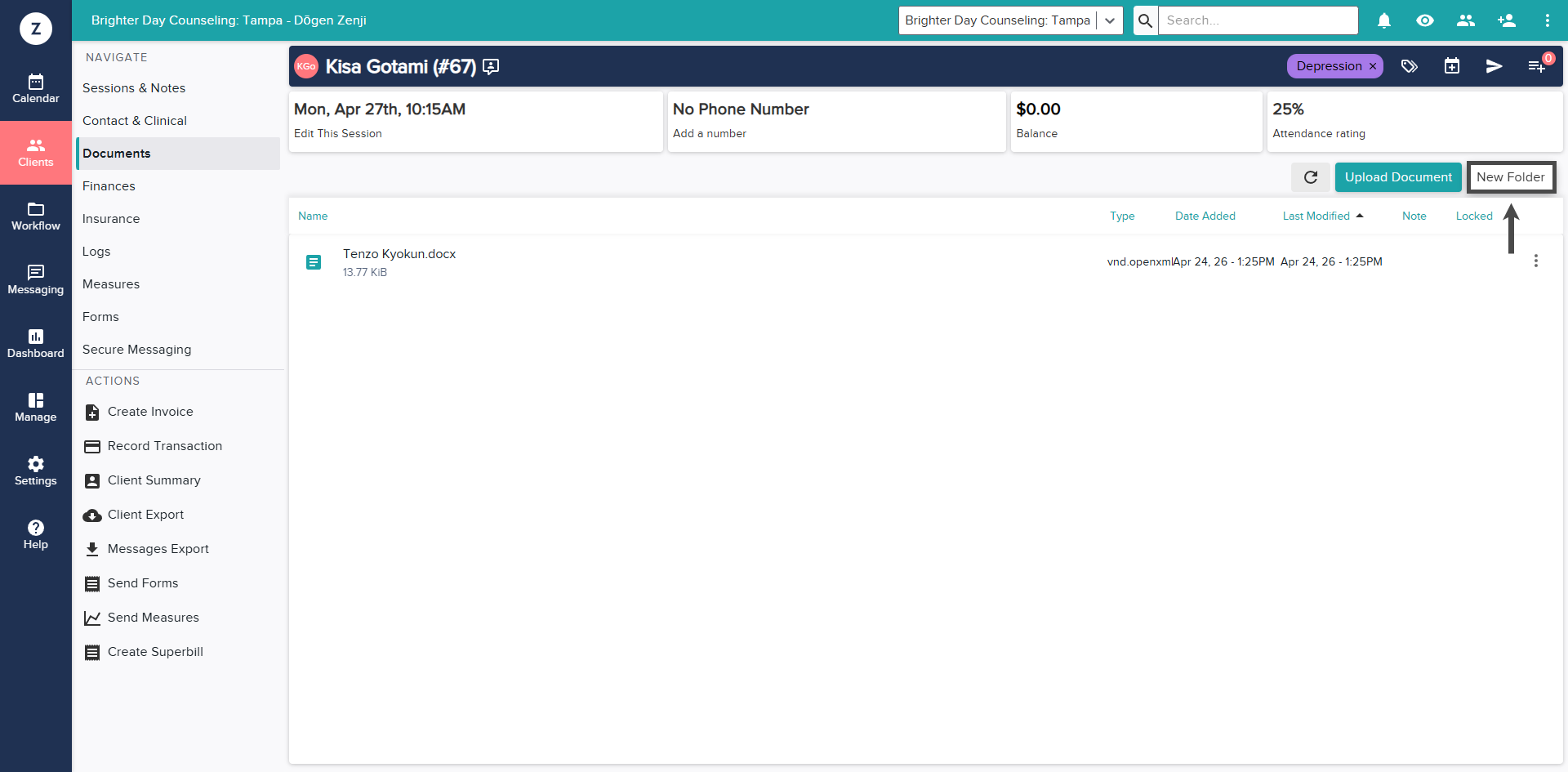
Task: Click Add a number link
Action: 710,134
